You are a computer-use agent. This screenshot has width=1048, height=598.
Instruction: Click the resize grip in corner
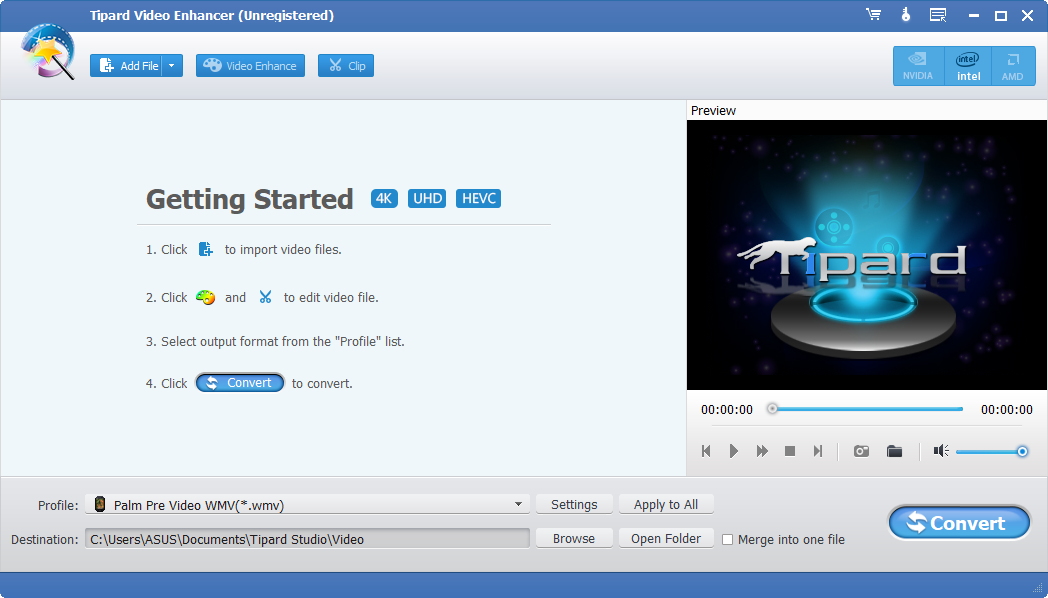tap(1038, 587)
